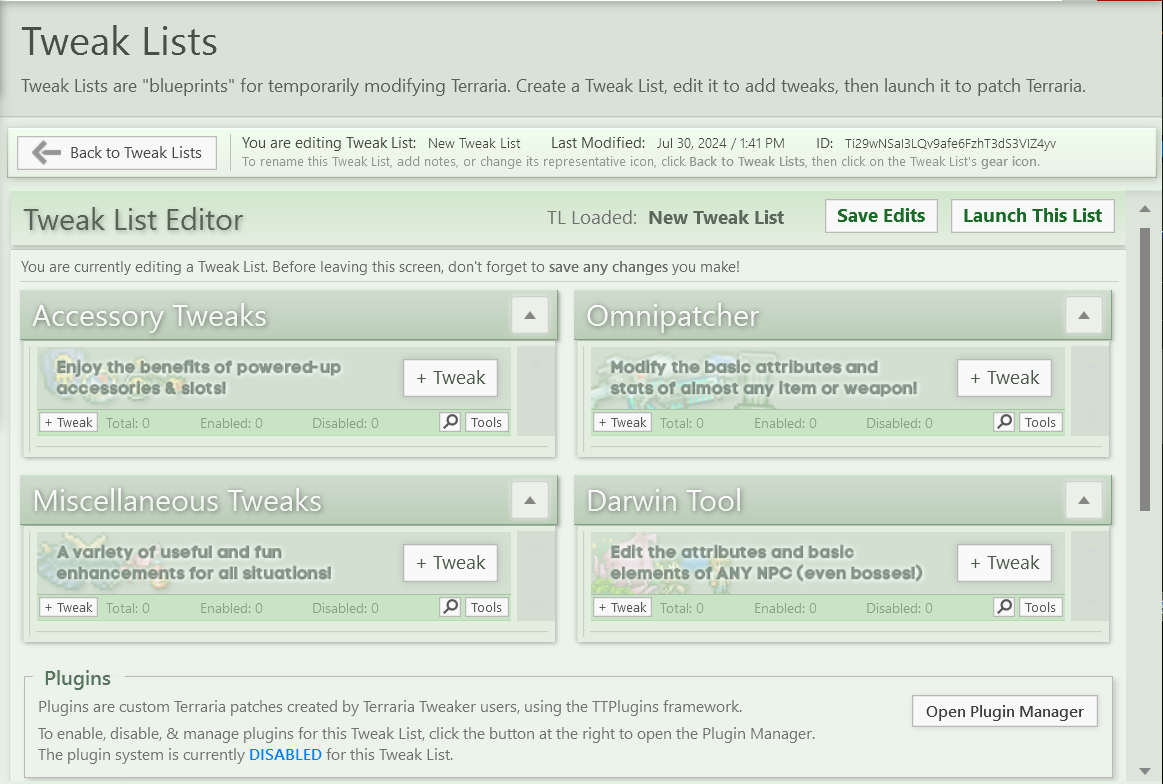Go back to Tweak Lists
Image resolution: width=1163 pixels, height=784 pixels.
pos(117,153)
